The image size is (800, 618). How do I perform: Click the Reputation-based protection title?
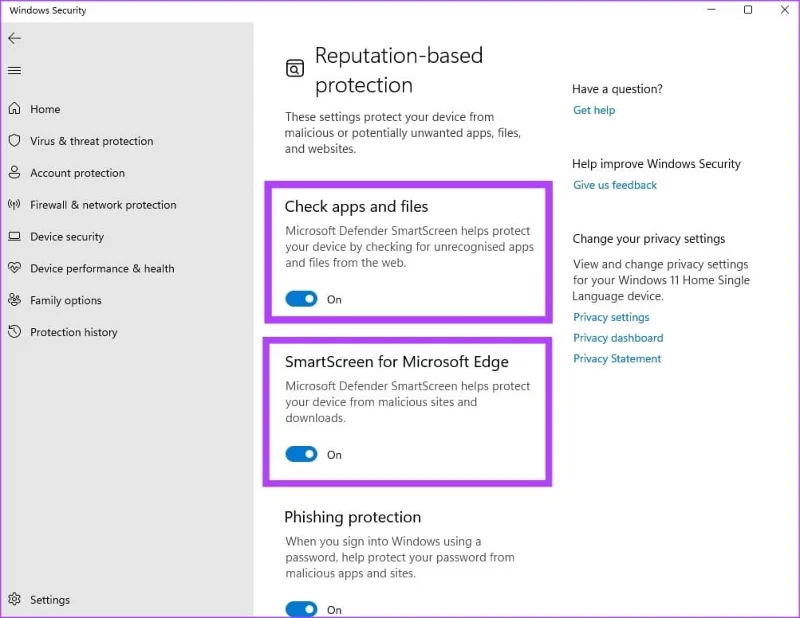pos(398,70)
